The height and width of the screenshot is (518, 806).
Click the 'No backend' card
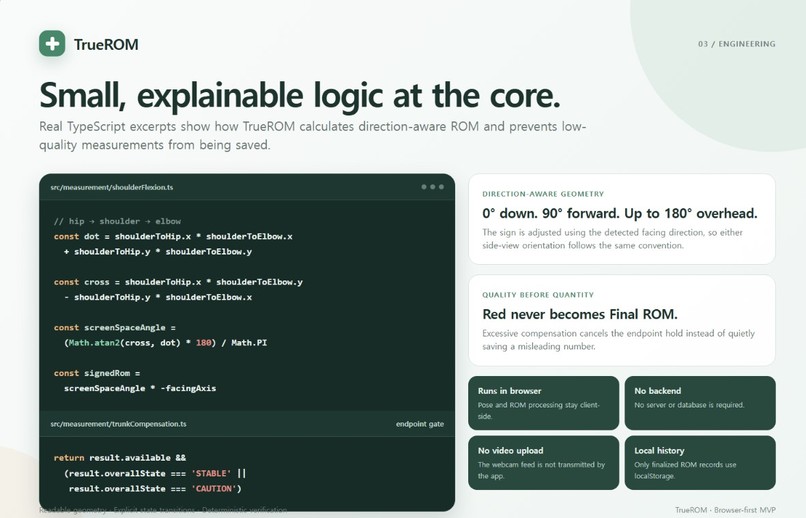tap(700, 403)
